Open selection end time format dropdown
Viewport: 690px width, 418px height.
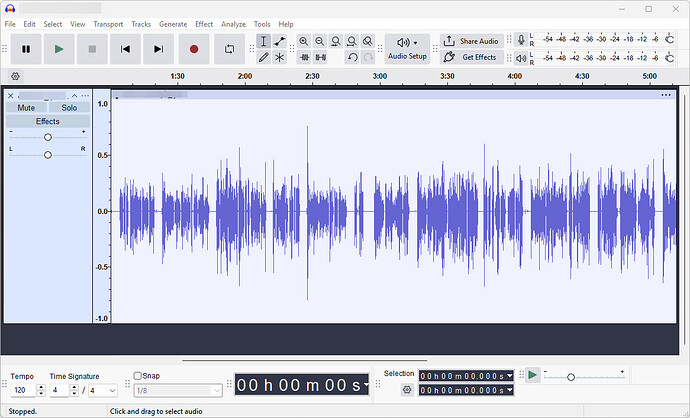(510, 390)
